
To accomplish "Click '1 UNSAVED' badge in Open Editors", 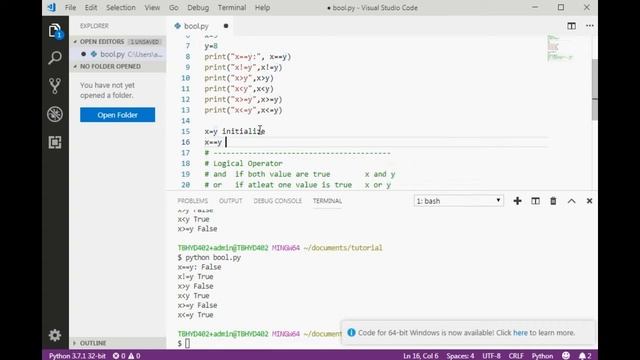I will [x=145, y=42].
